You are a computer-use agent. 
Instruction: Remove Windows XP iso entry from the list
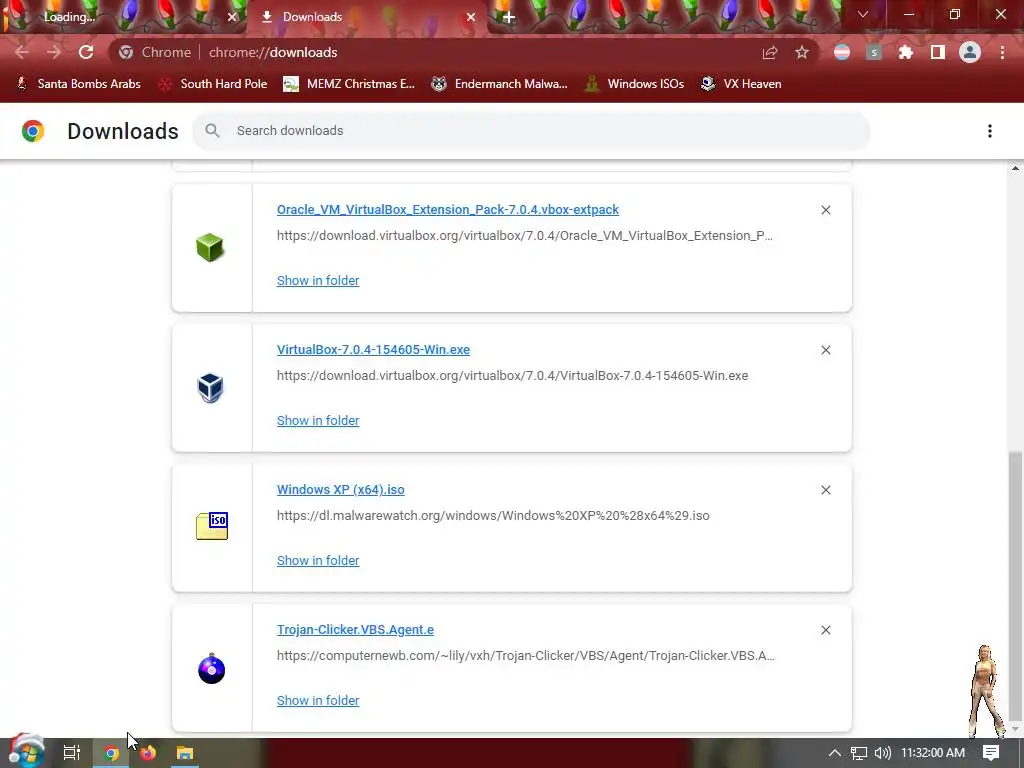point(825,490)
